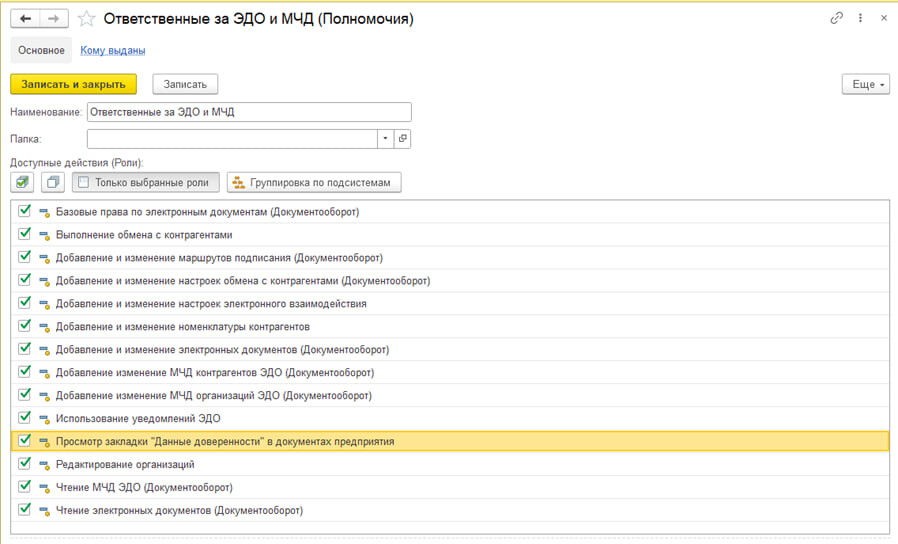Uncheck Редактирование организаций checkbox
Image resolution: width=898 pixels, height=544 pixels.
24,463
